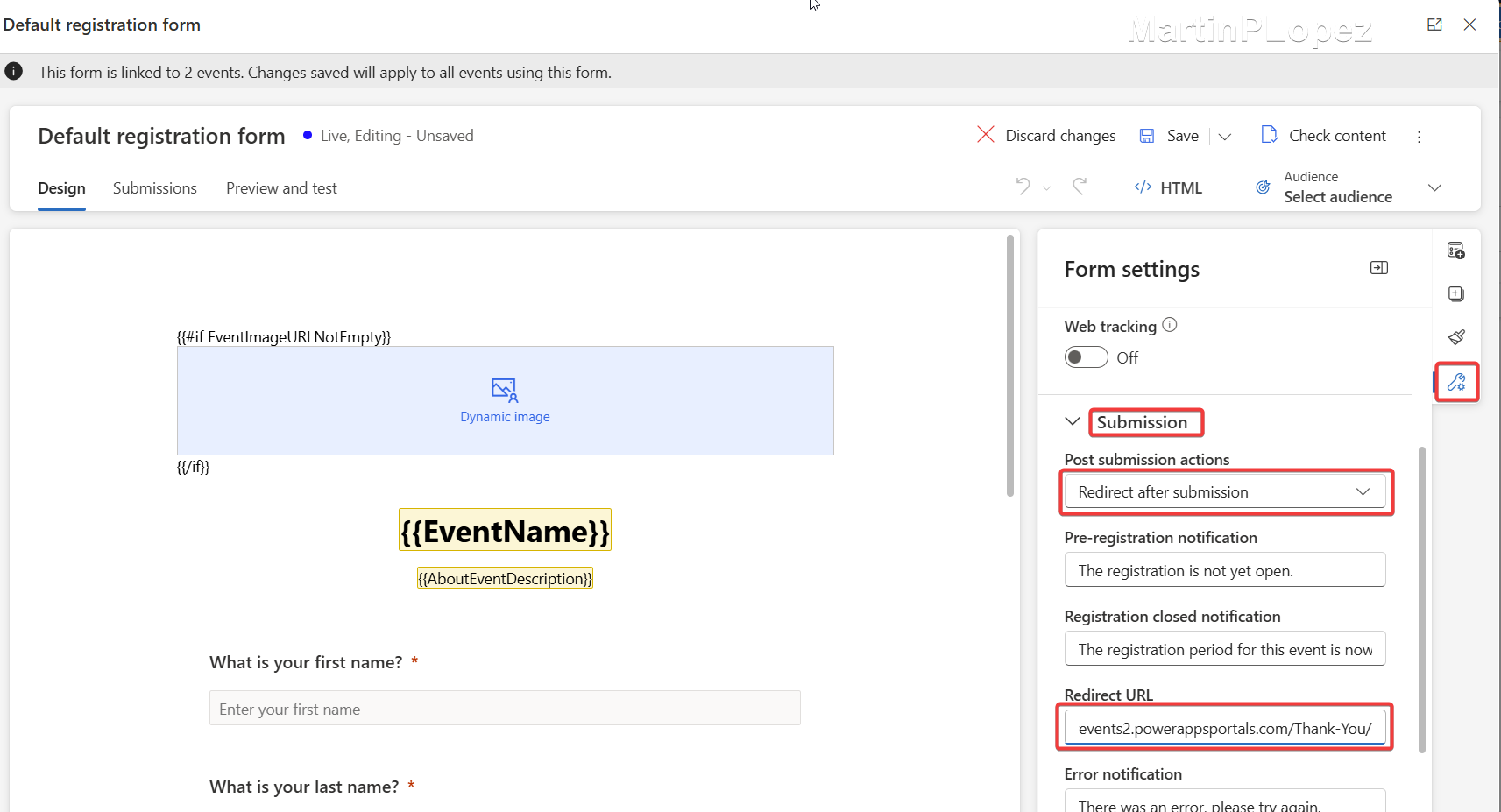Click the Redo arrow control
The width and height of the screenshot is (1501, 812).
coord(1079,187)
